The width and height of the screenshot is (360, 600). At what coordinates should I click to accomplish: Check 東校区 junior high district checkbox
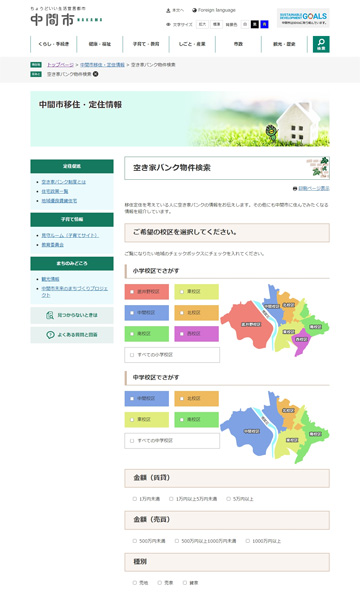[x=132, y=419]
